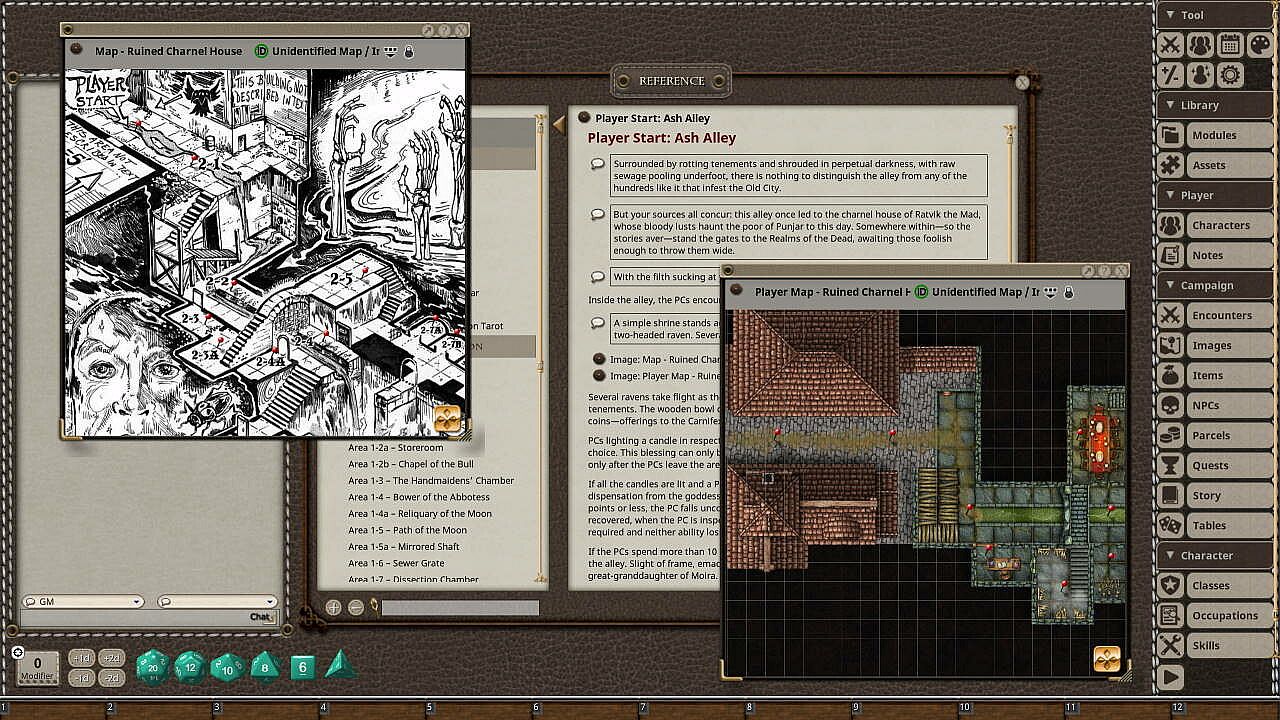Click the Modifier value box

coord(38,667)
